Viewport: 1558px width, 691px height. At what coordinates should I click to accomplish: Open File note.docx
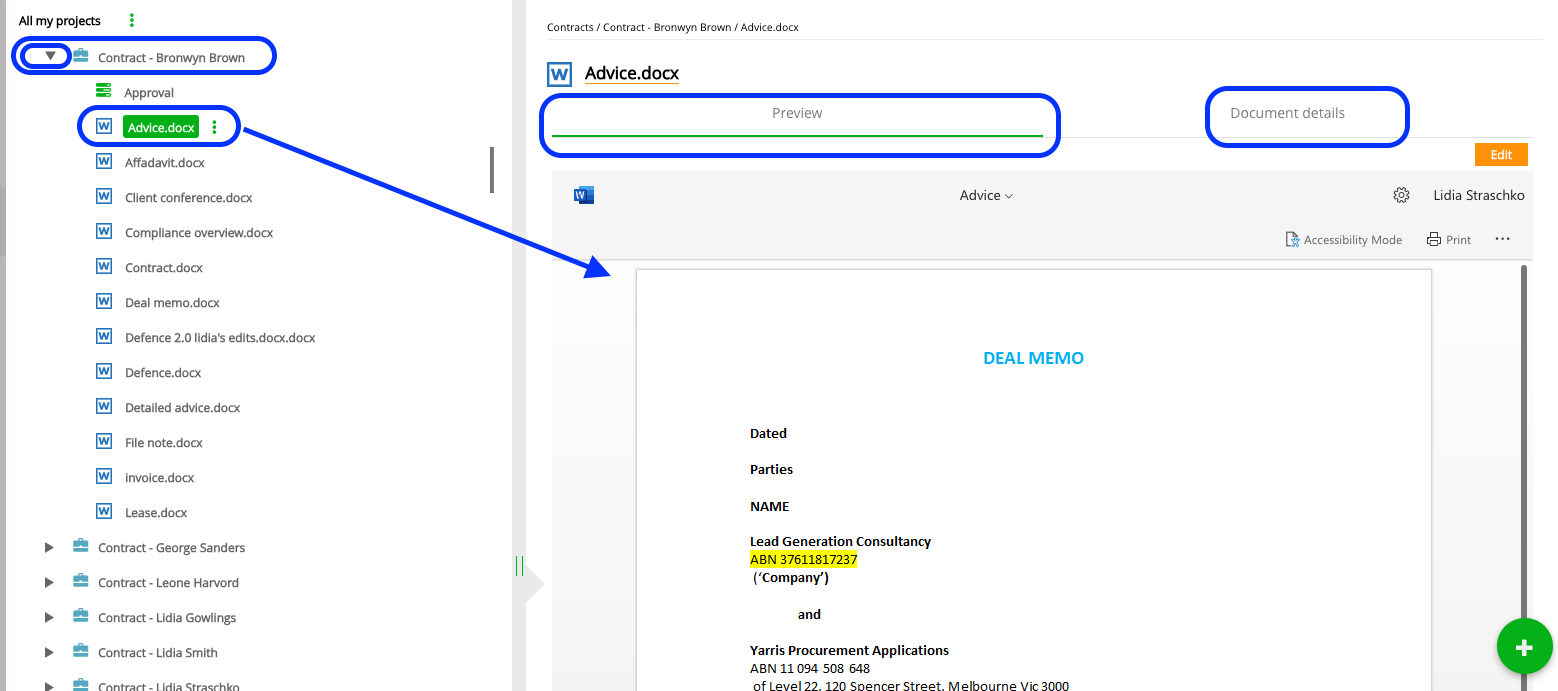coord(164,442)
